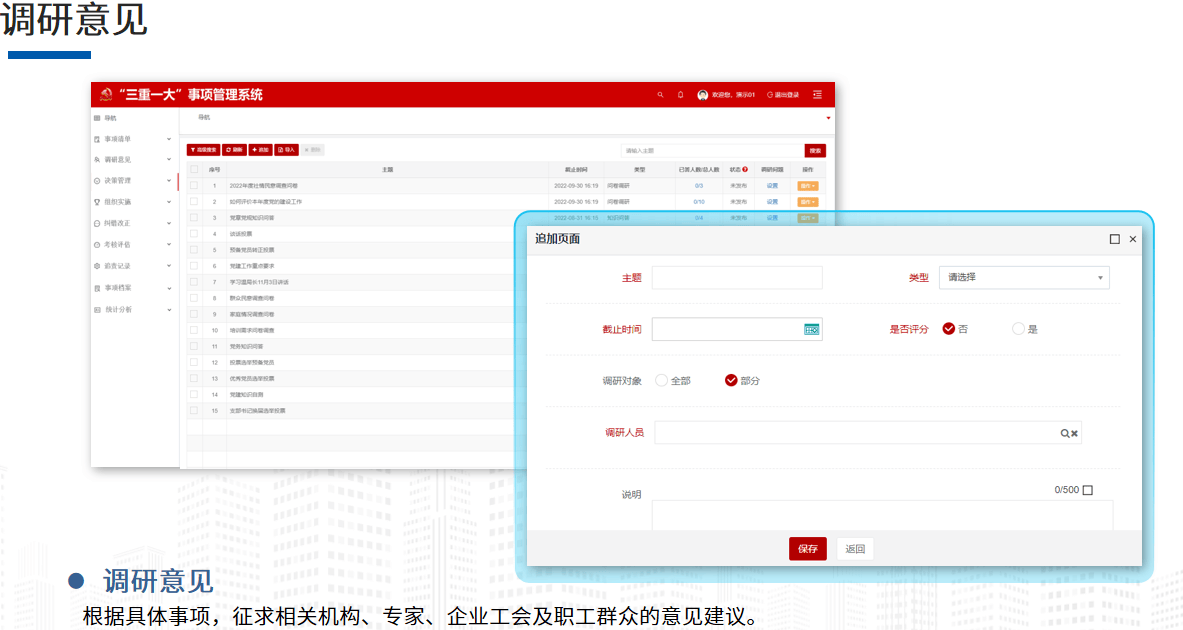The image size is (1183, 630).
Task: Tick the checkbox beside the 0/500 counter
Action: click(x=1087, y=490)
